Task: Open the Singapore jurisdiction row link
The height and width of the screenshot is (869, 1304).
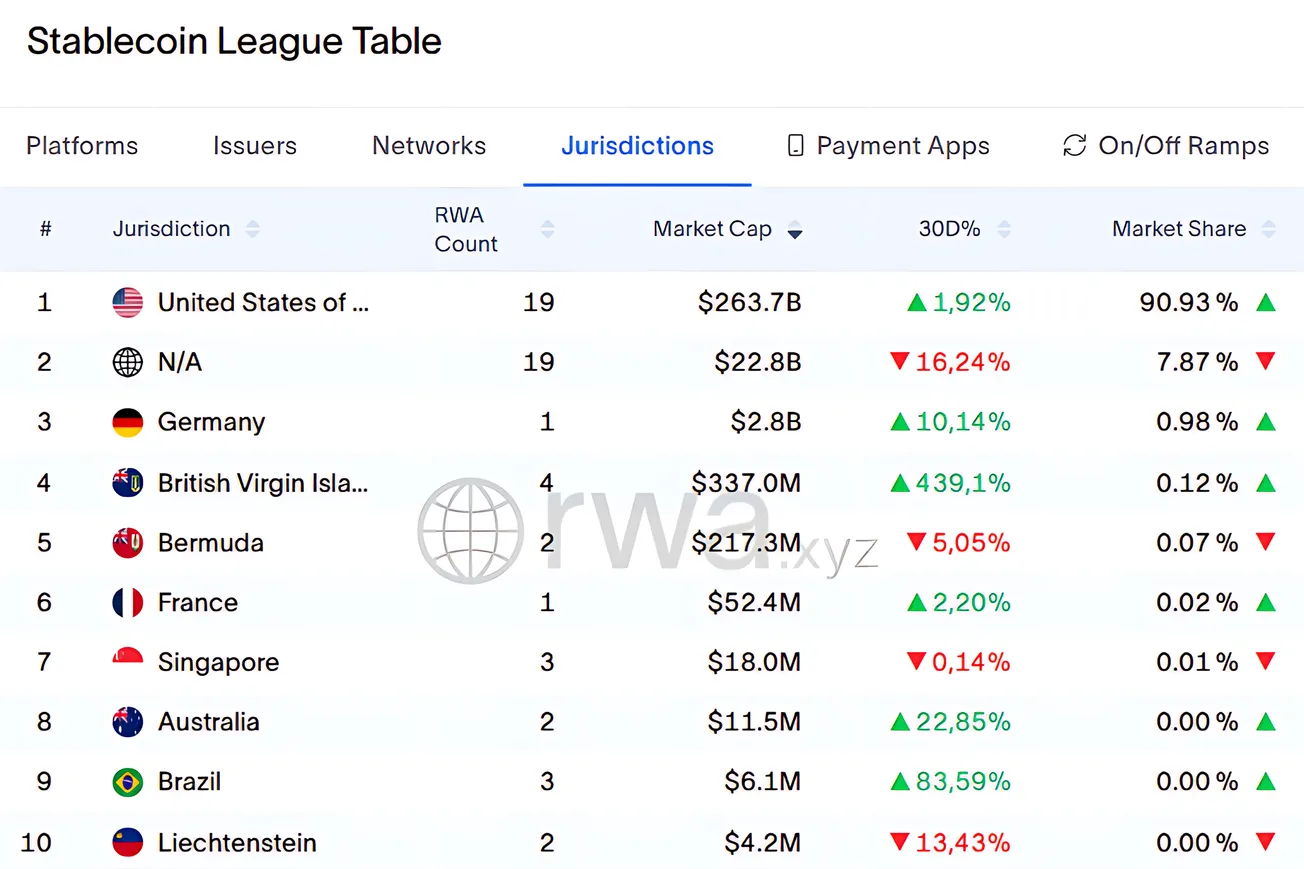Action: (x=218, y=662)
